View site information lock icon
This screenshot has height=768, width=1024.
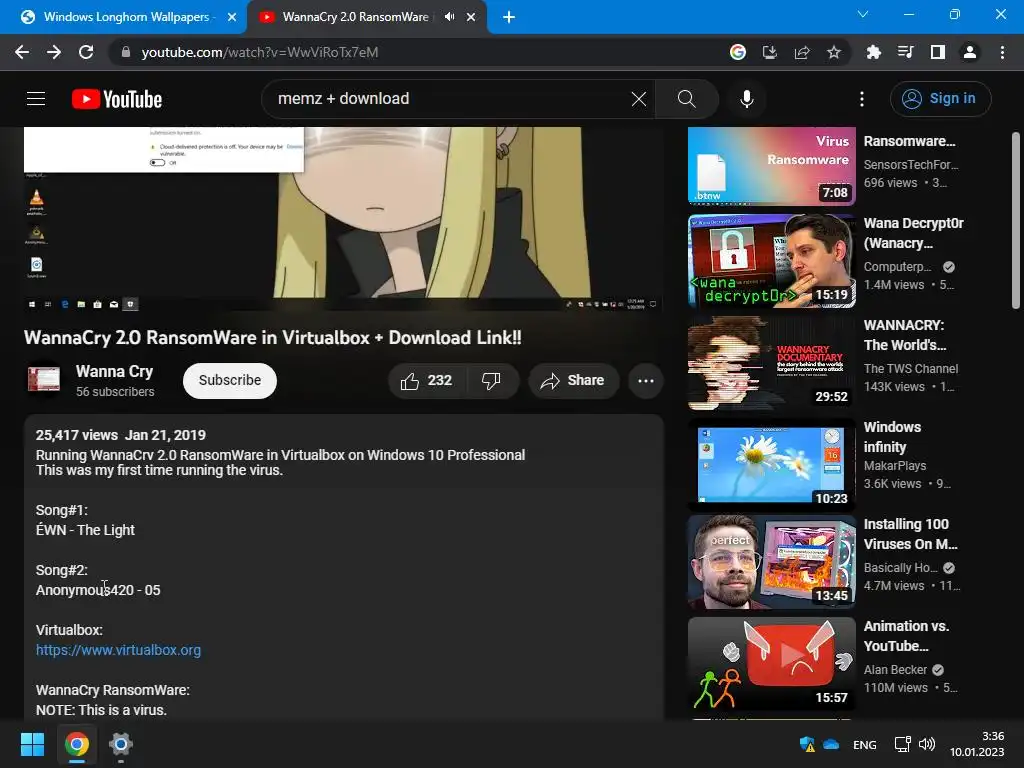click(126, 52)
